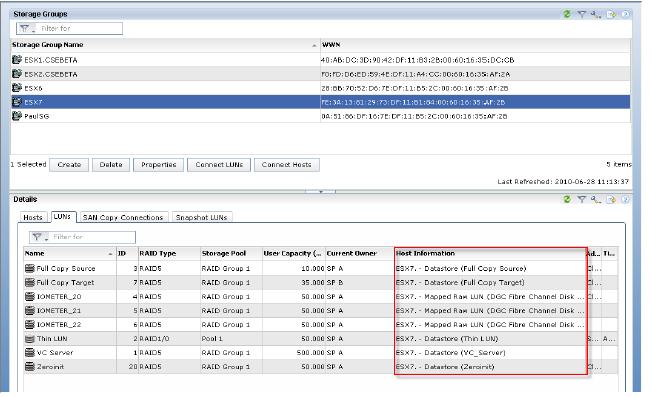The height and width of the screenshot is (397, 652).
Task: Select the Full Copy Source LUN name
Action: [66, 269]
